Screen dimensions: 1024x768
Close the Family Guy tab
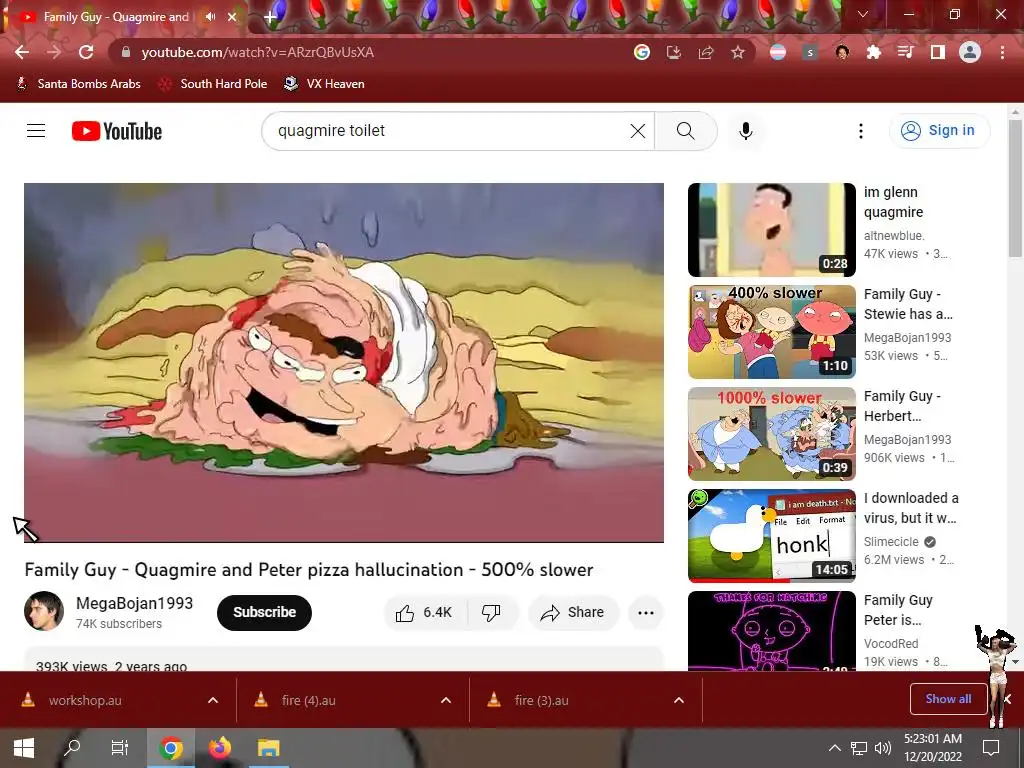click(x=232, y=17)
